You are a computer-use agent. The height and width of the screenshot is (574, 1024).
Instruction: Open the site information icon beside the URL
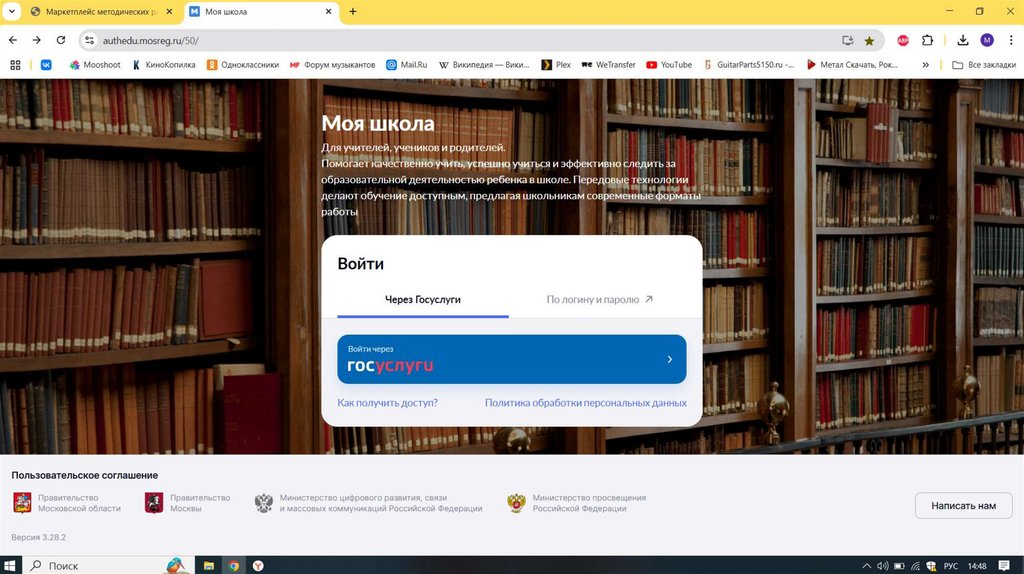coord(90,40)
